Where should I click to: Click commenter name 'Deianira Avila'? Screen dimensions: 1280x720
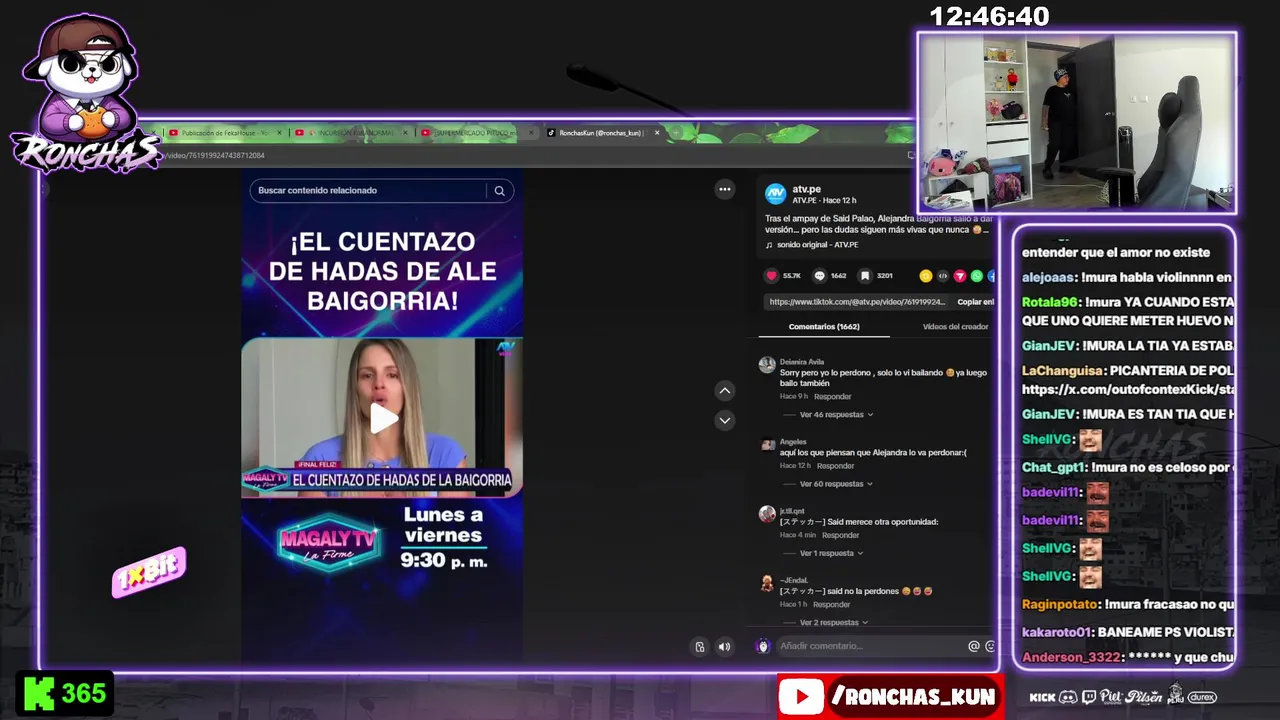(802, 362)
